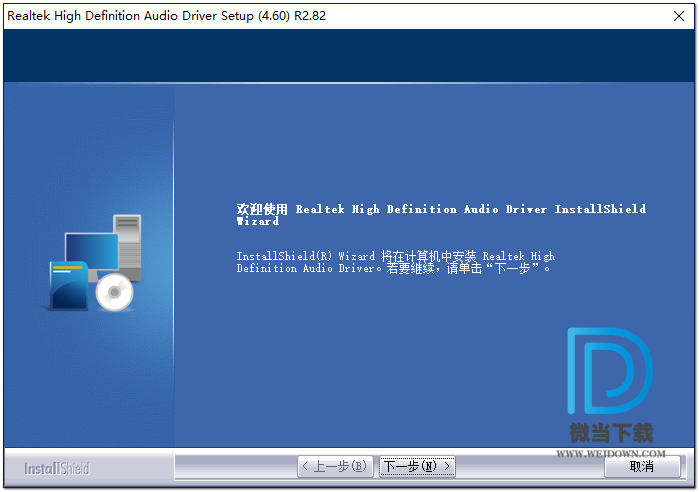Click the InstallShield logo in the footer

click(57, 469)
